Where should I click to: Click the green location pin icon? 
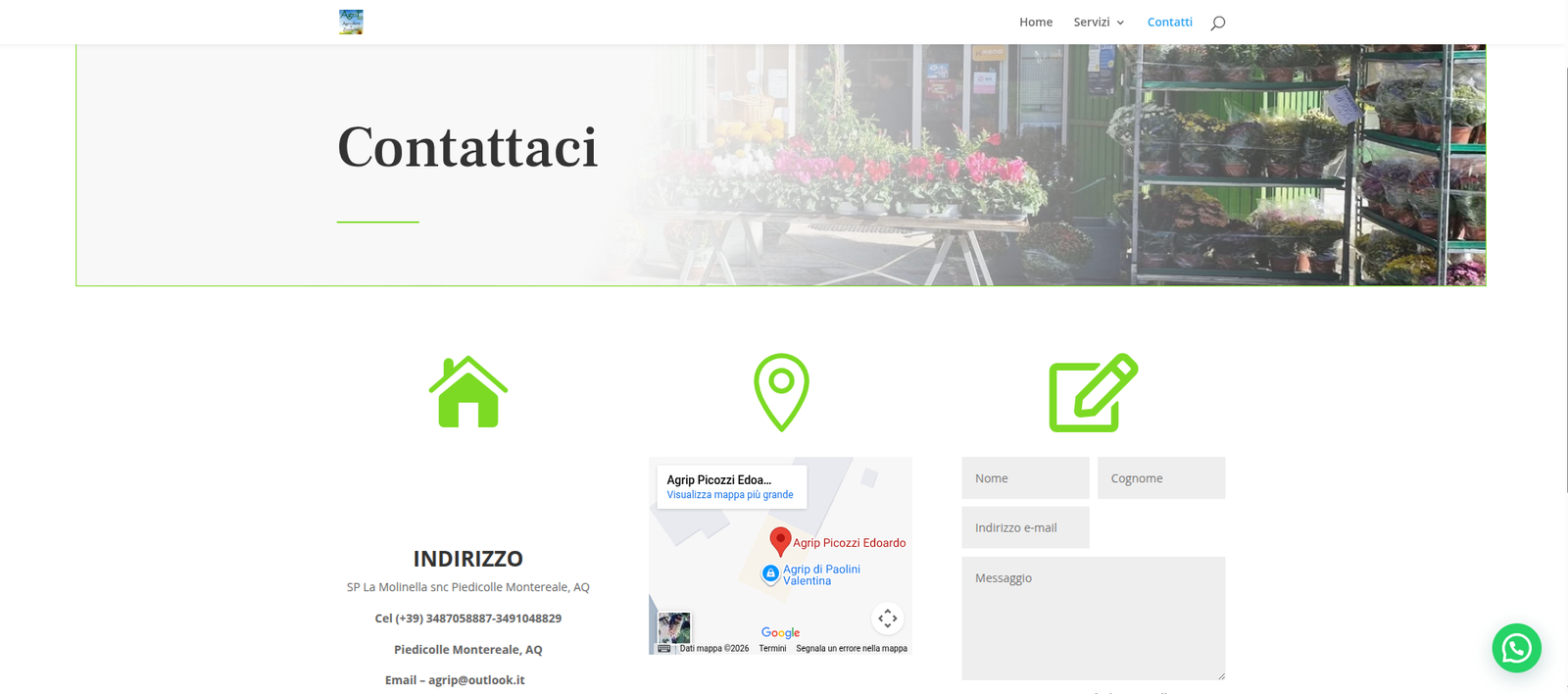(x=781, y=392)
